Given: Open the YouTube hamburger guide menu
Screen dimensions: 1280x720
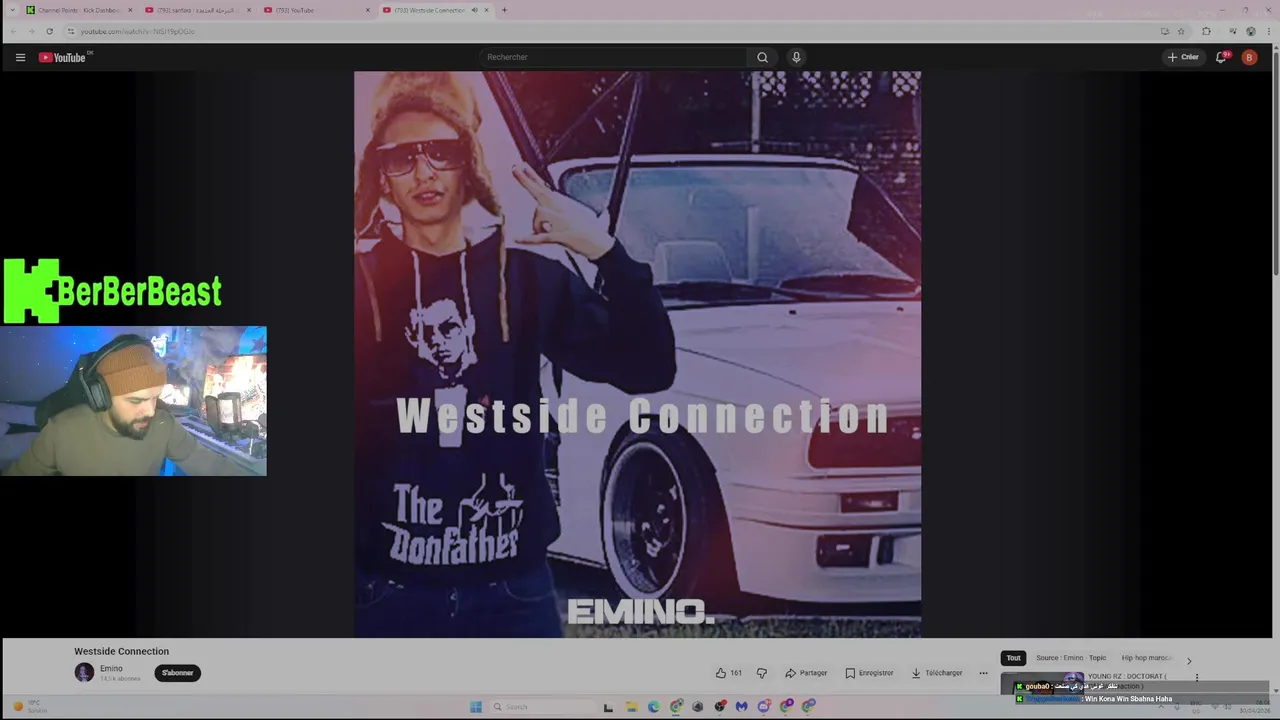Looking at the screenshot, I should (20, 57).
